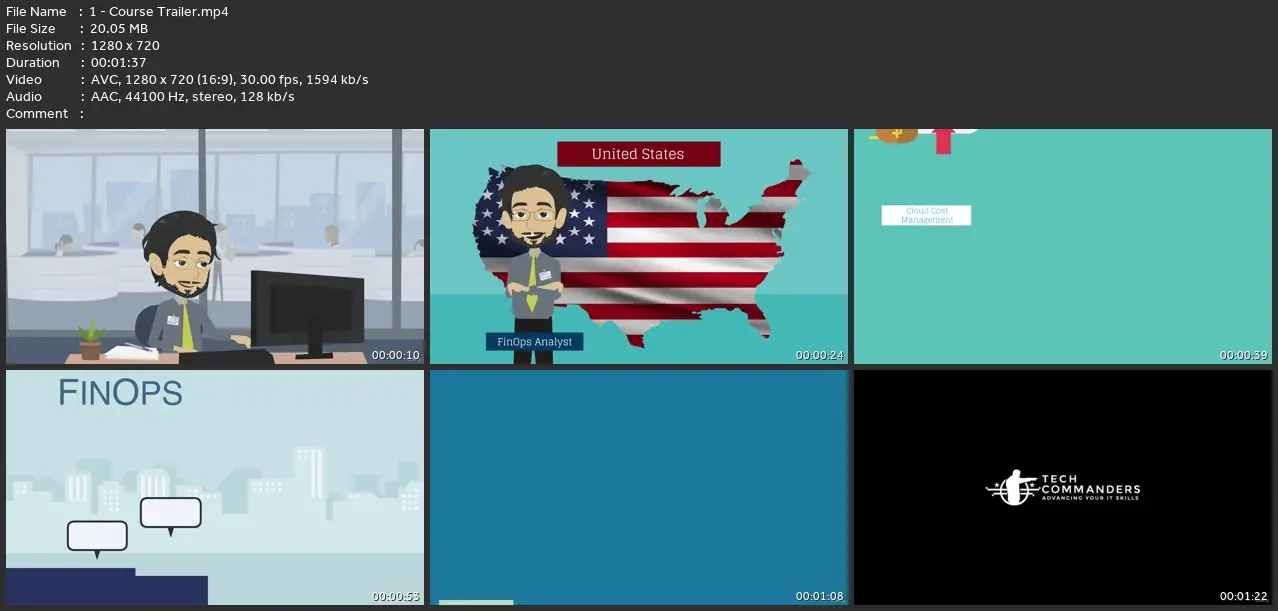Click the timestamp 00:00:24
The image size is (1278, 611).
click(820, 355)
